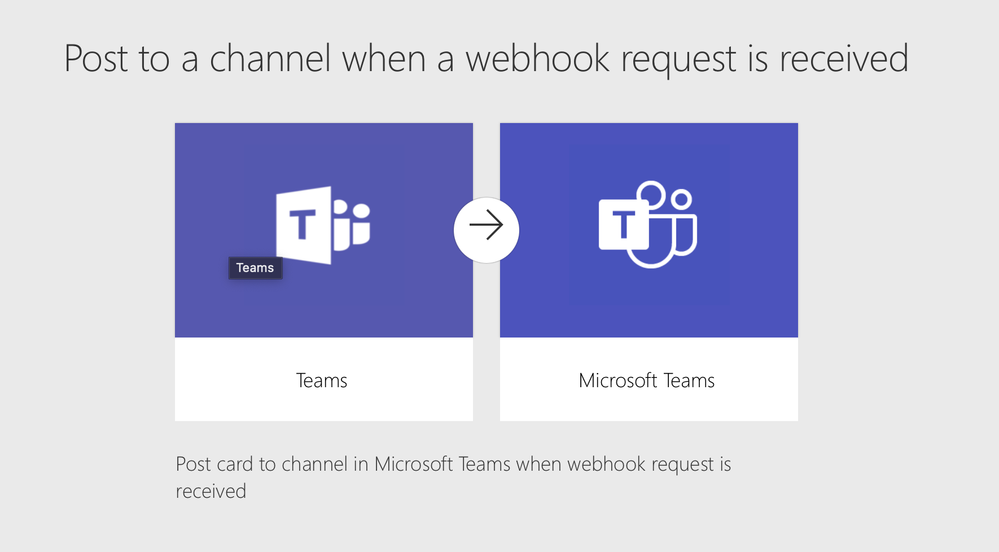Image resolution: width=999 pixels, height=552 pixels.
Task: Click the word received in the description
Action: click(211, 491)
